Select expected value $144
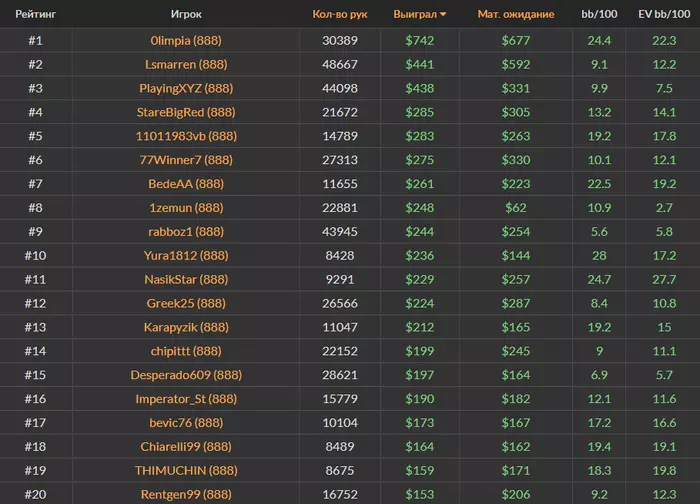 pos(516,255)
